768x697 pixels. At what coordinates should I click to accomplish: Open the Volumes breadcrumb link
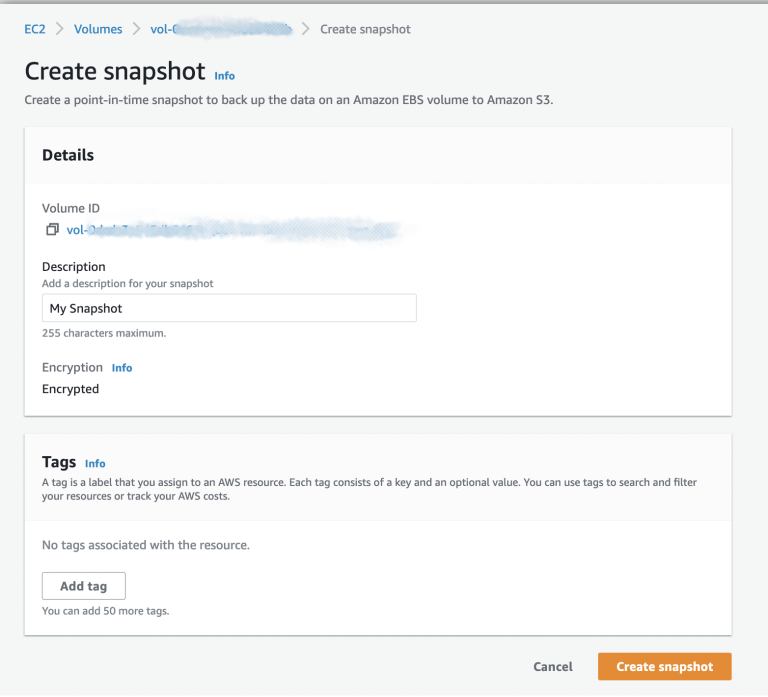pos(98,29)
